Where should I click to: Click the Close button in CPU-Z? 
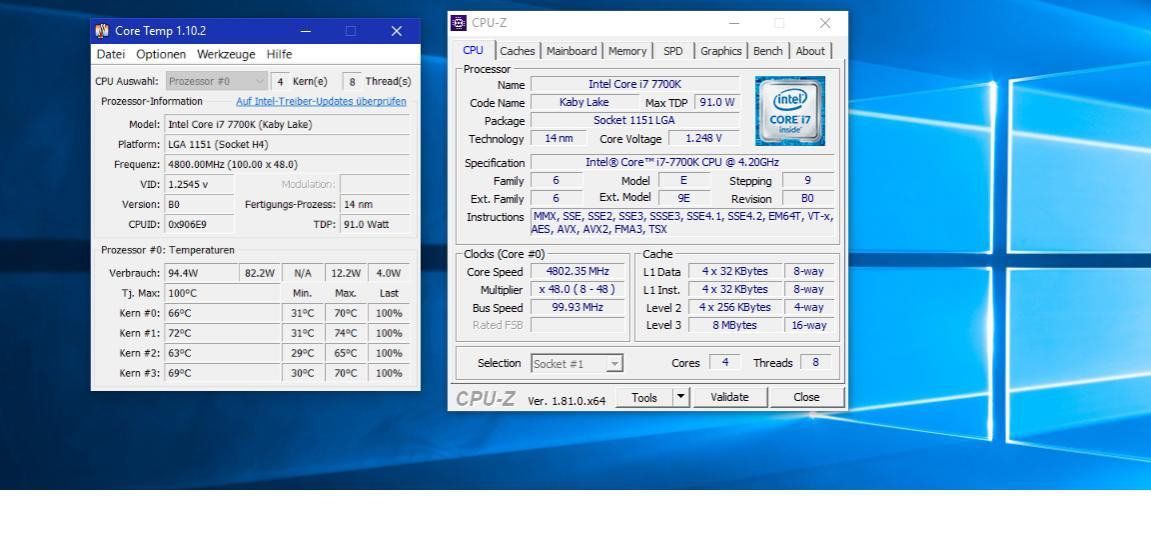point(806,397)
